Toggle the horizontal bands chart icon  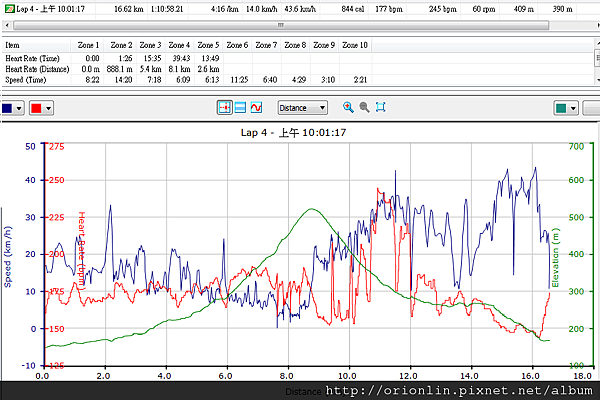pyautogui.click(x=240, y=108)
